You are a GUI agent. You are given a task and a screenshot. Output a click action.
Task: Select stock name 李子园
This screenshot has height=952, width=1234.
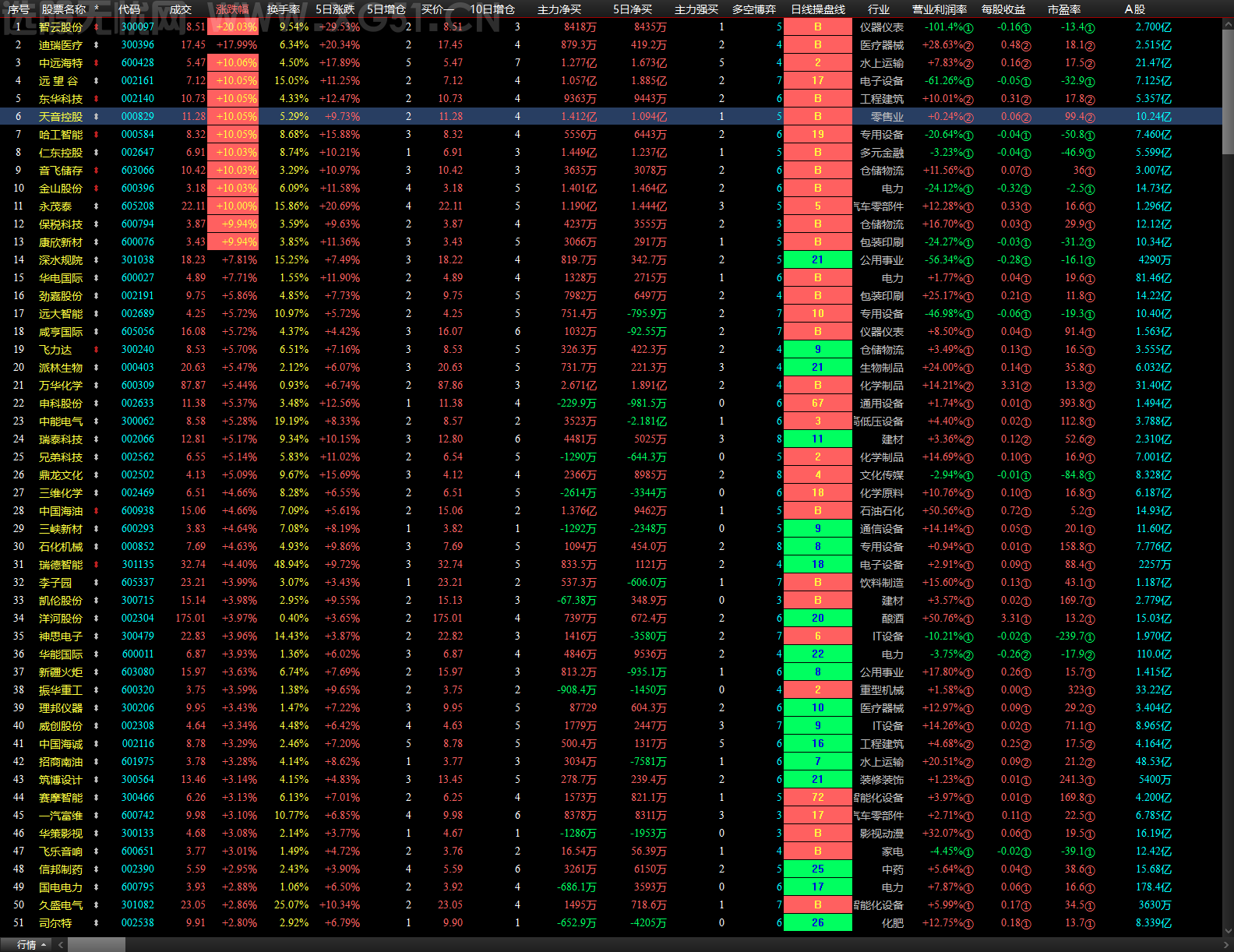point(55,583)
